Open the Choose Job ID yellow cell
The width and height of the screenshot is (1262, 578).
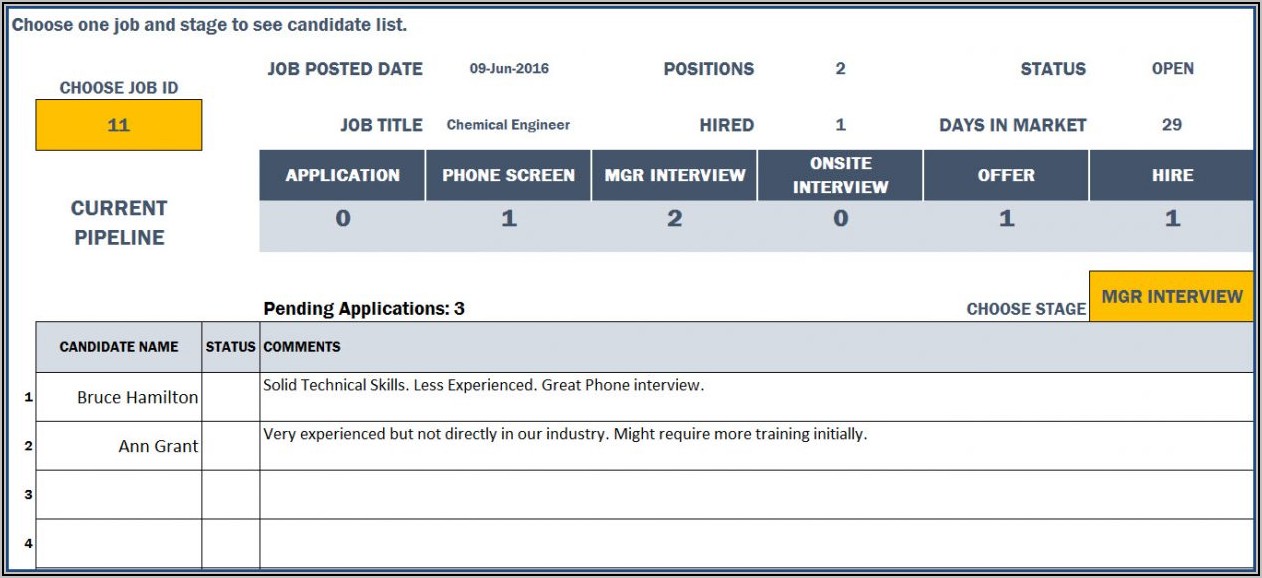pyautogui.click(x=118, y=125)
